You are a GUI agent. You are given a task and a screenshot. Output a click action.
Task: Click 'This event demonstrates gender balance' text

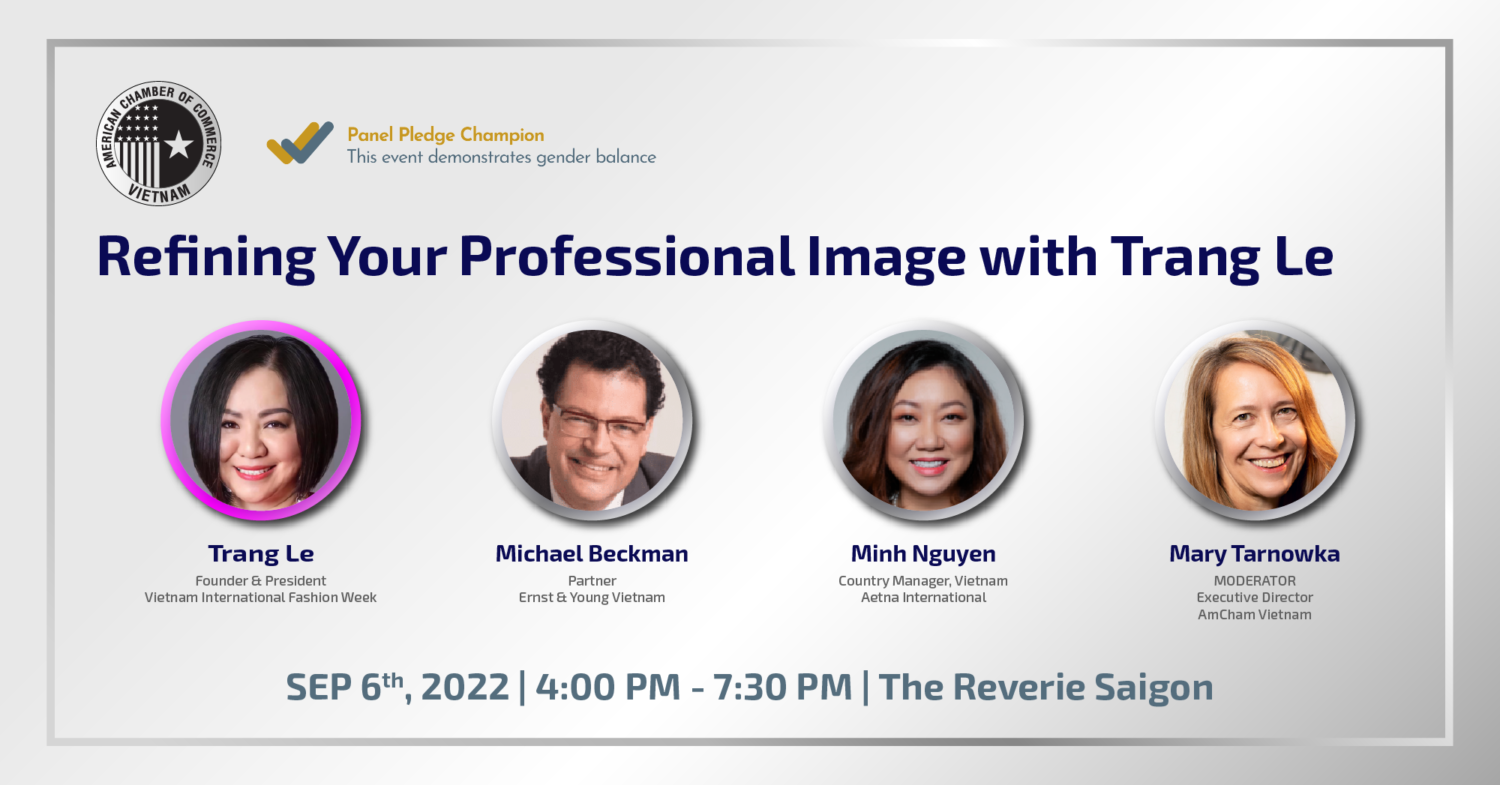tap(501, 157)
